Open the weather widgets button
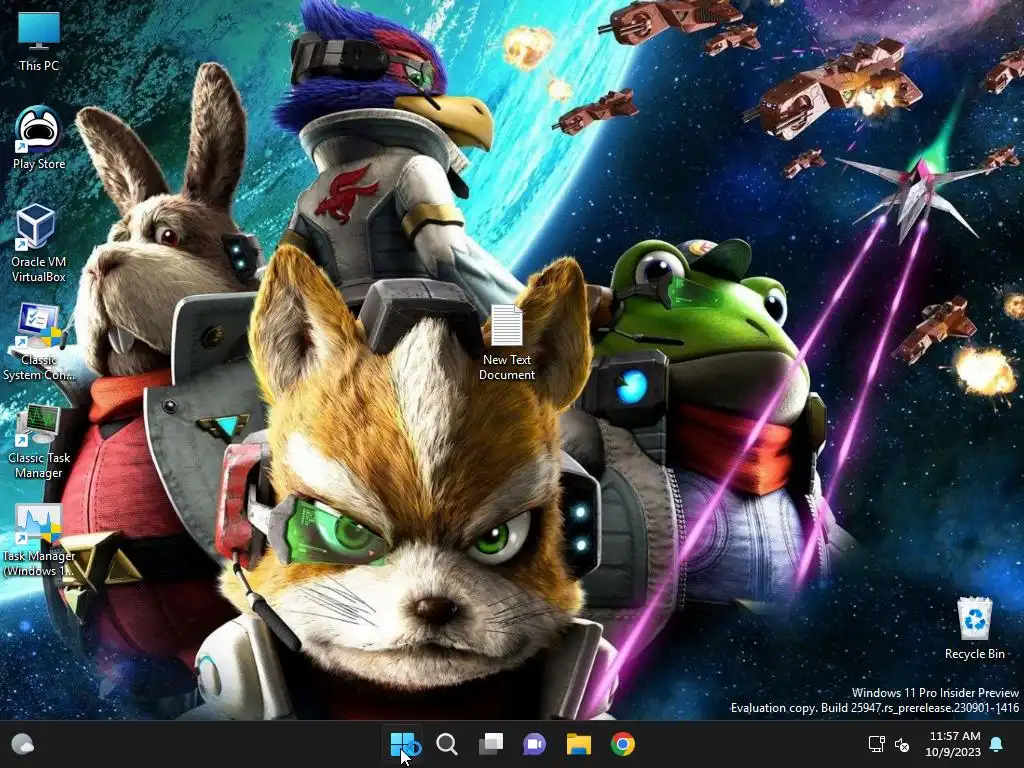 [23, 744]
